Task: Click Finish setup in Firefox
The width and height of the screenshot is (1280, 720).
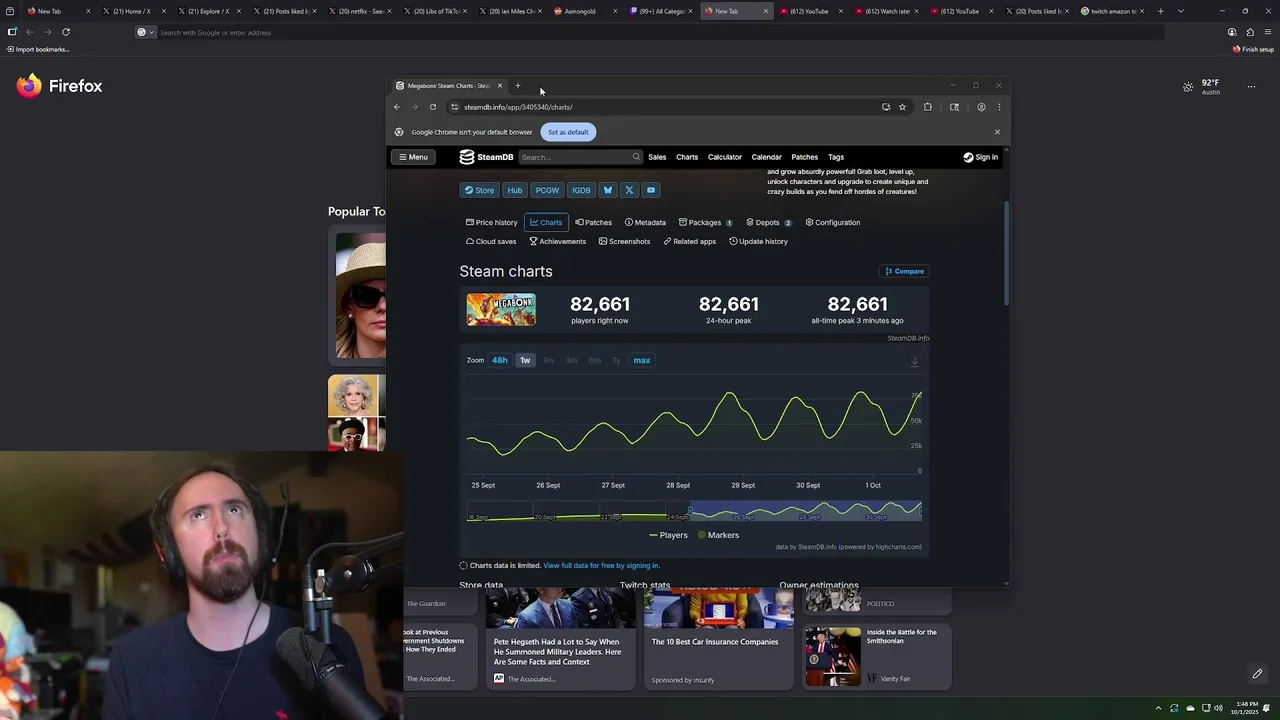Action: (1254, 49)
